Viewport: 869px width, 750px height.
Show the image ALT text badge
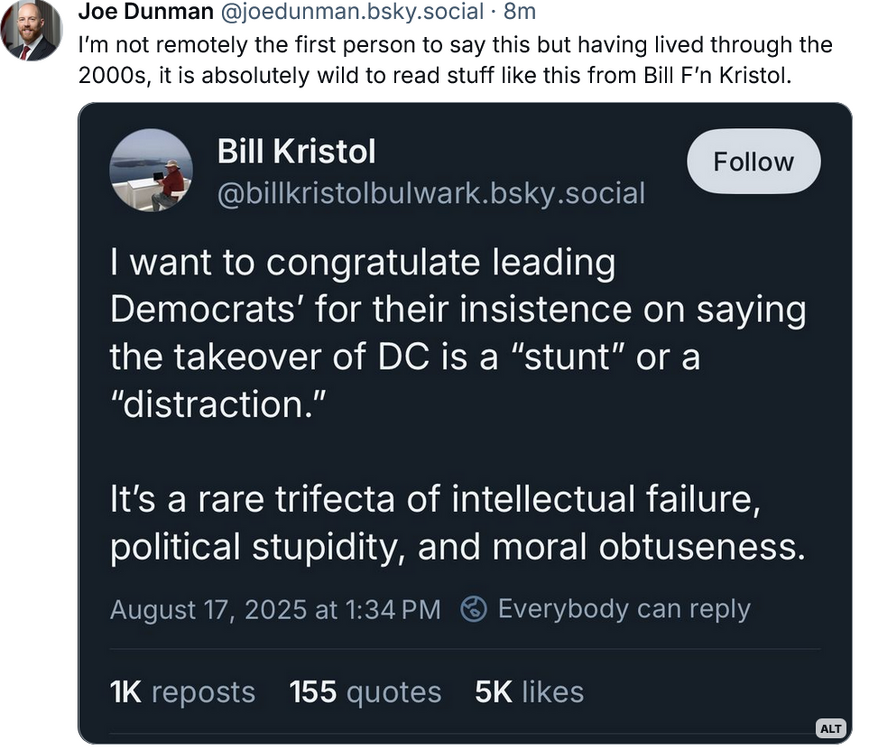[x=831, y=727]
